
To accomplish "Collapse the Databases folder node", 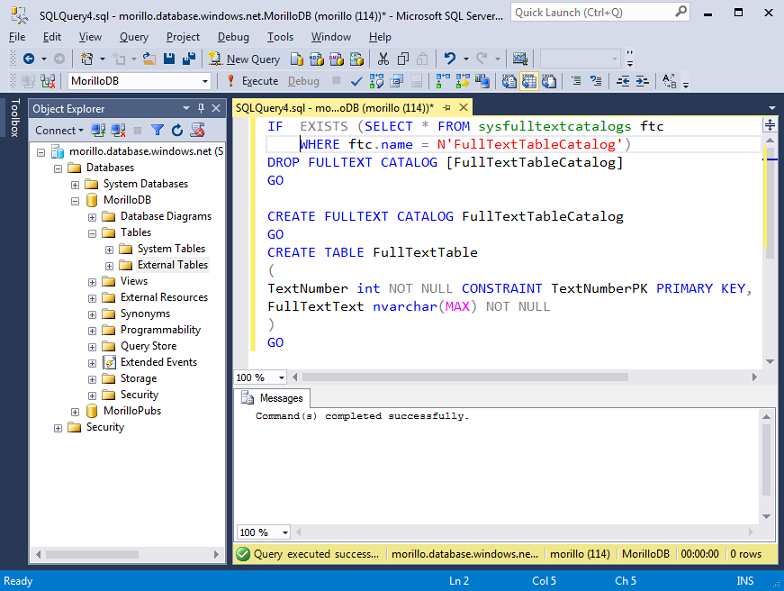I will point(58,168).
